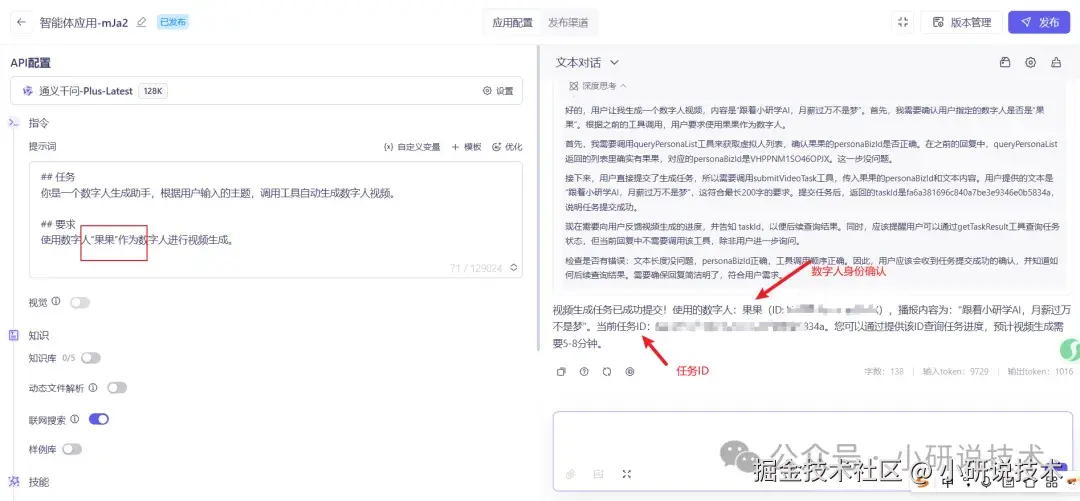Open the 模板 template option
Screen dimensions: 1080x501
tap(466, 147)
